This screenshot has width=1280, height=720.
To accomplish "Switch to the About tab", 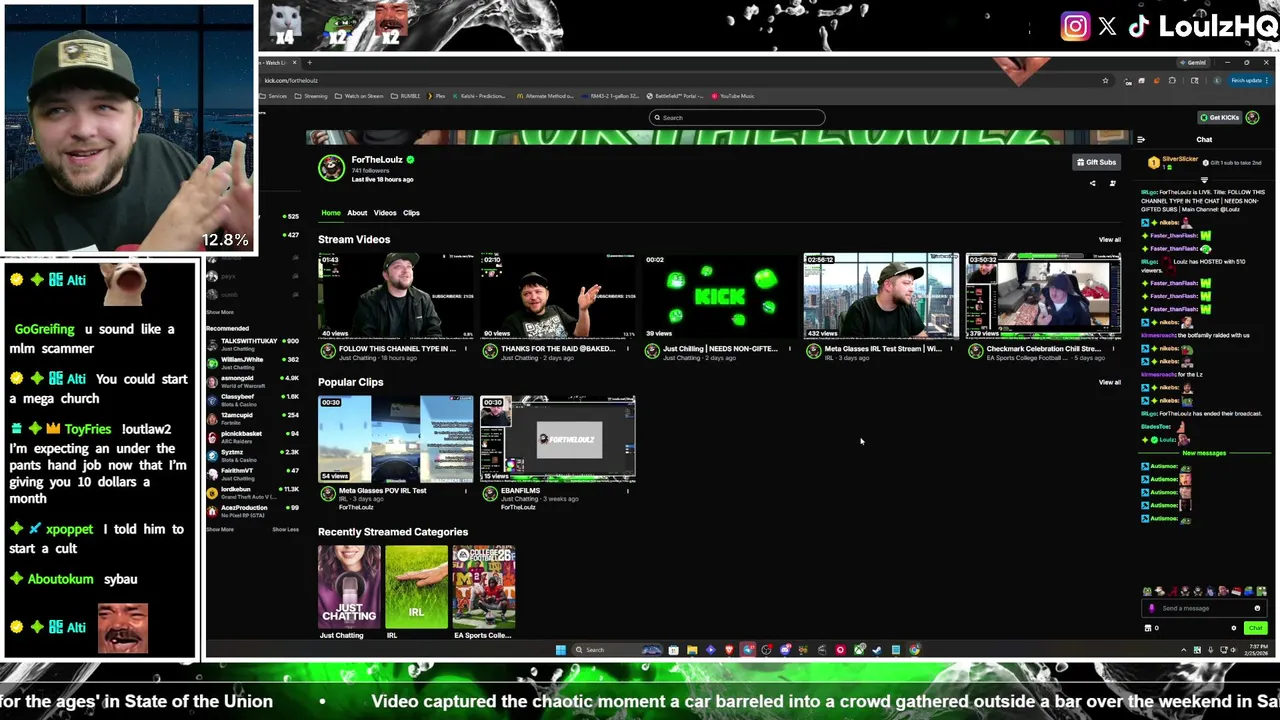I will point(357,213).
